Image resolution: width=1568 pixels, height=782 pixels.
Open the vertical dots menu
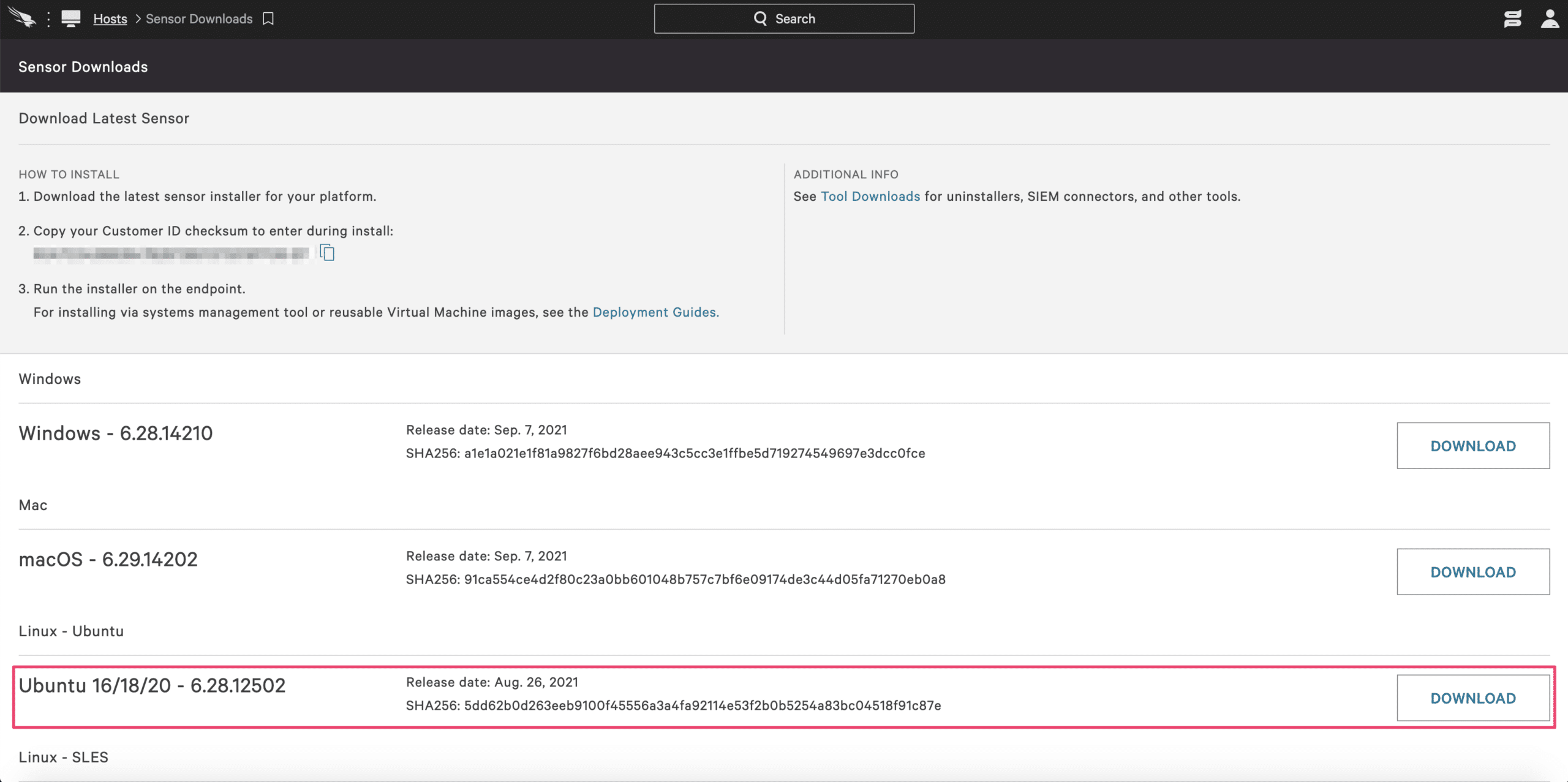[48, 19]
